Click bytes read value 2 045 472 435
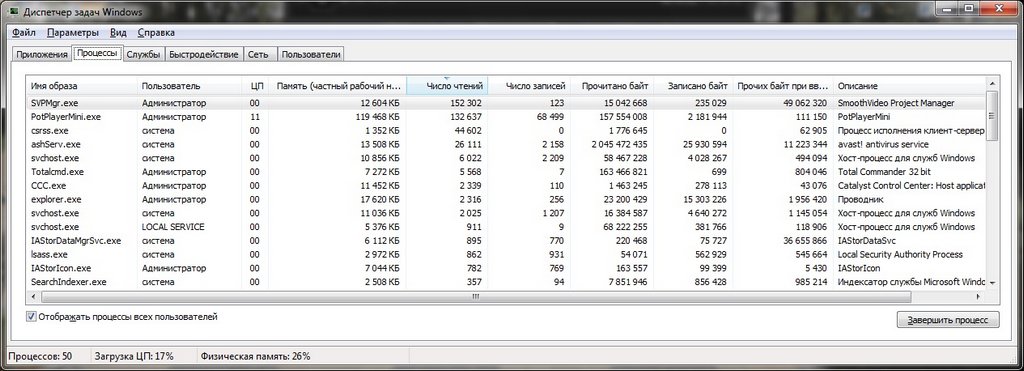Screen dimensions: 1024x371 pyautogui.click(x=618, y=144)
